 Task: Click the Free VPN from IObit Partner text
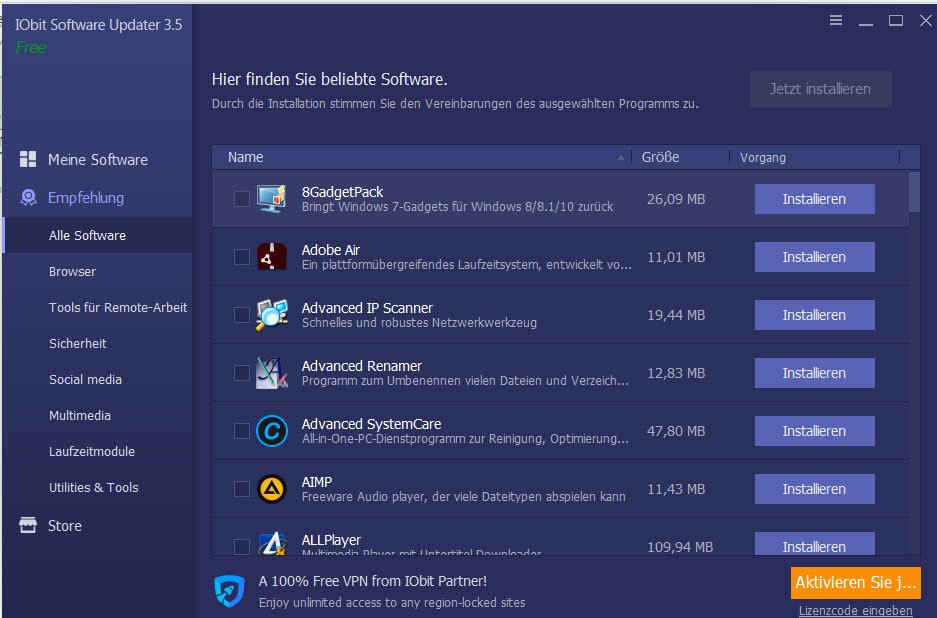click(372, 581)
